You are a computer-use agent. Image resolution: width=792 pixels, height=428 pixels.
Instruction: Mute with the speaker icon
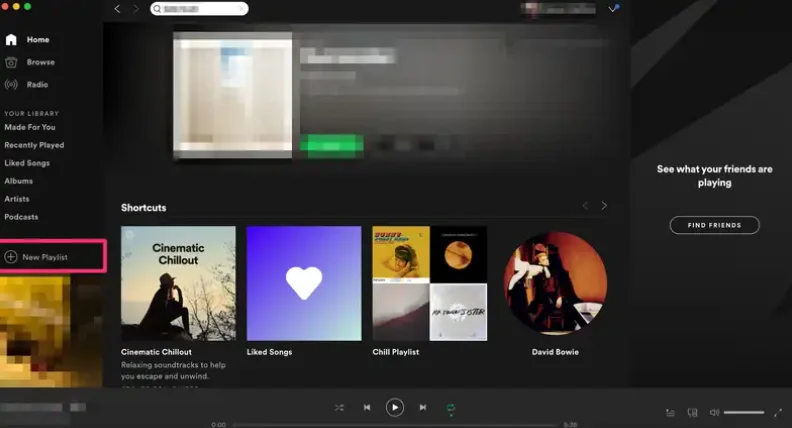[714, 412]
